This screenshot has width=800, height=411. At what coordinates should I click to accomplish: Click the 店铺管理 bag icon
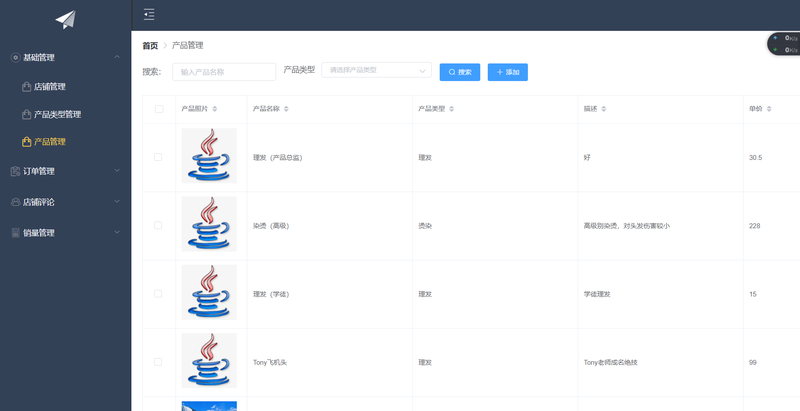click(27, 87)
